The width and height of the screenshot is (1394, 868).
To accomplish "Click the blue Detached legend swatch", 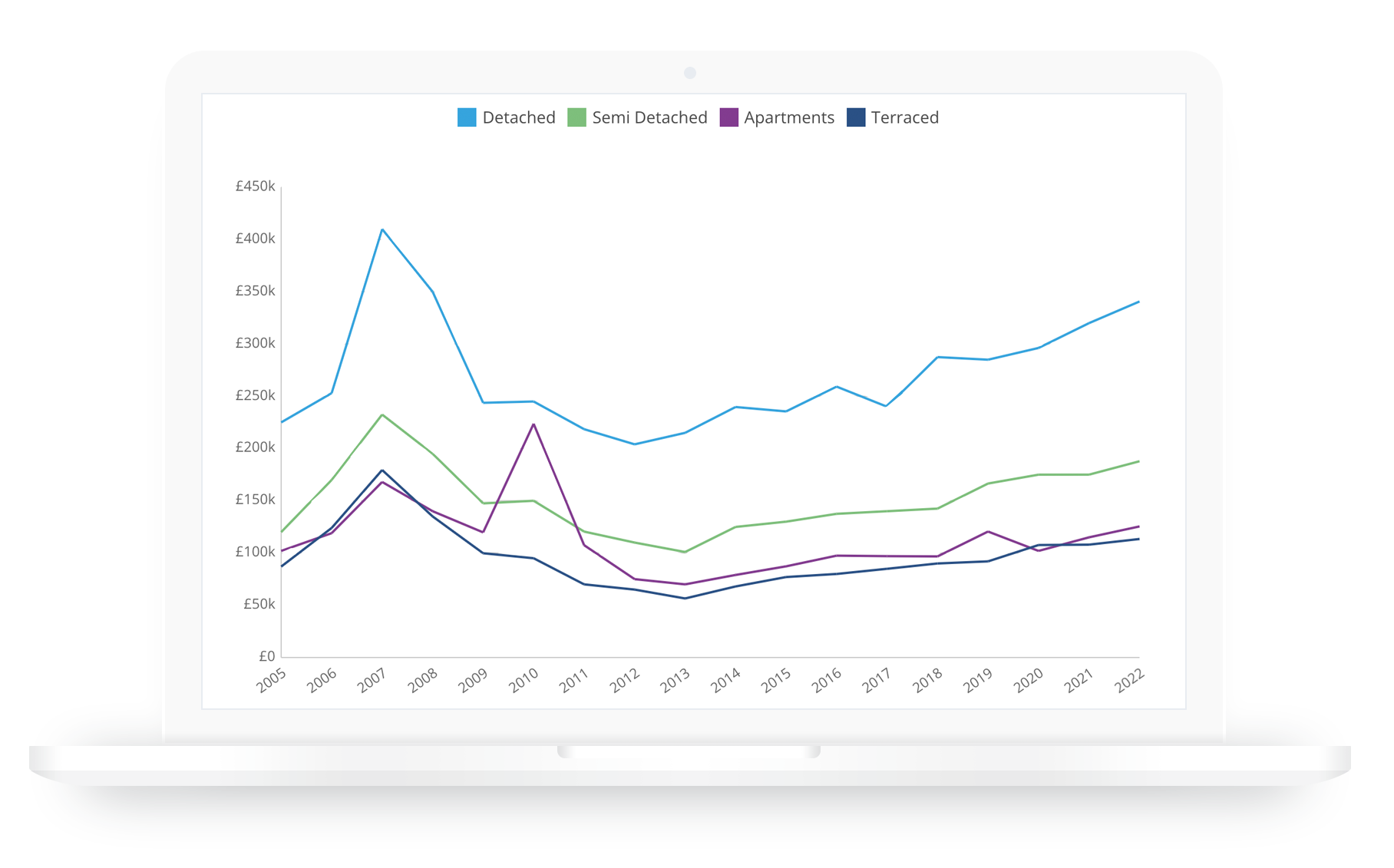I will tap(465, 117).
